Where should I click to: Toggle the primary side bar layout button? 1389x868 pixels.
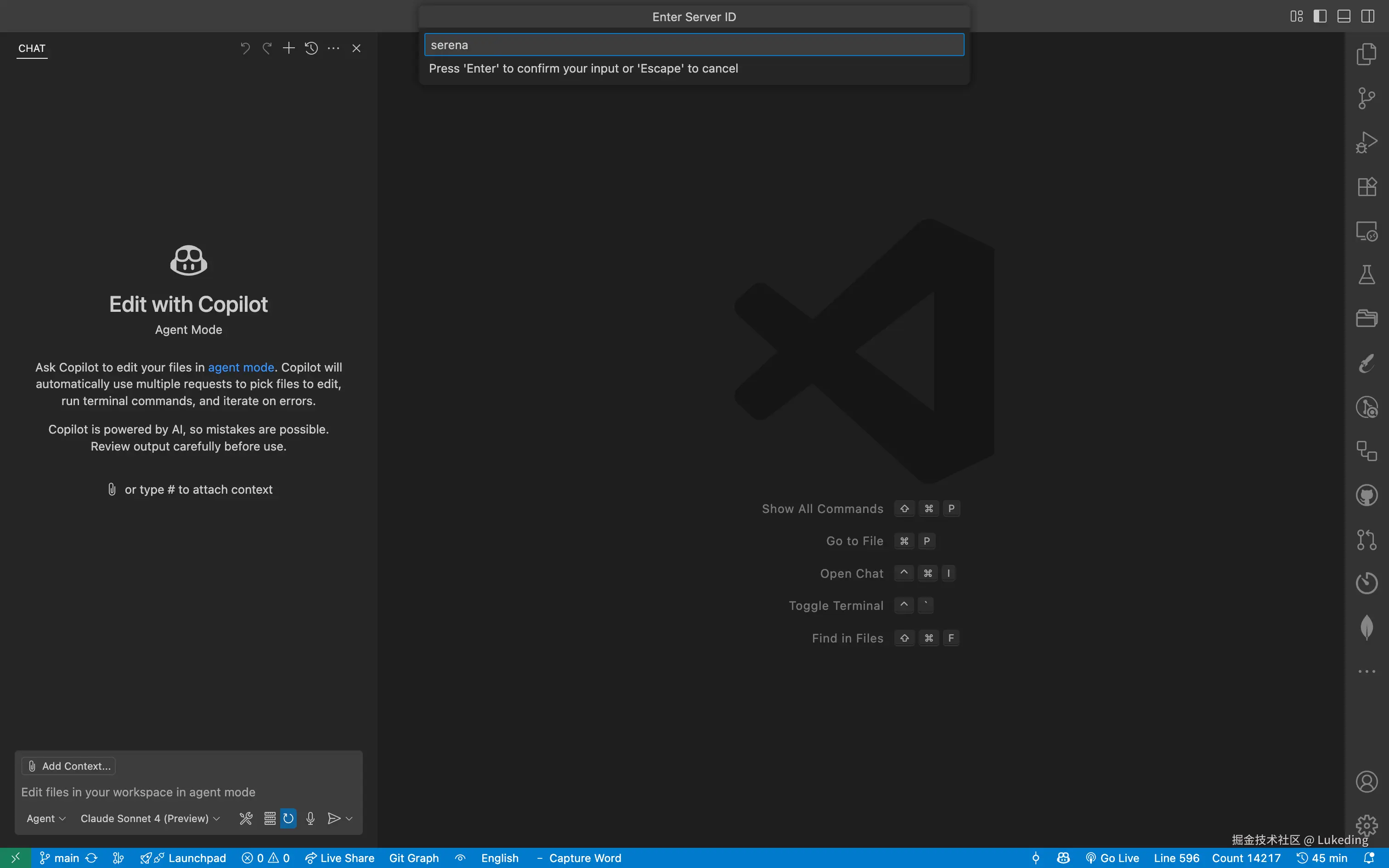point(1320,16)
